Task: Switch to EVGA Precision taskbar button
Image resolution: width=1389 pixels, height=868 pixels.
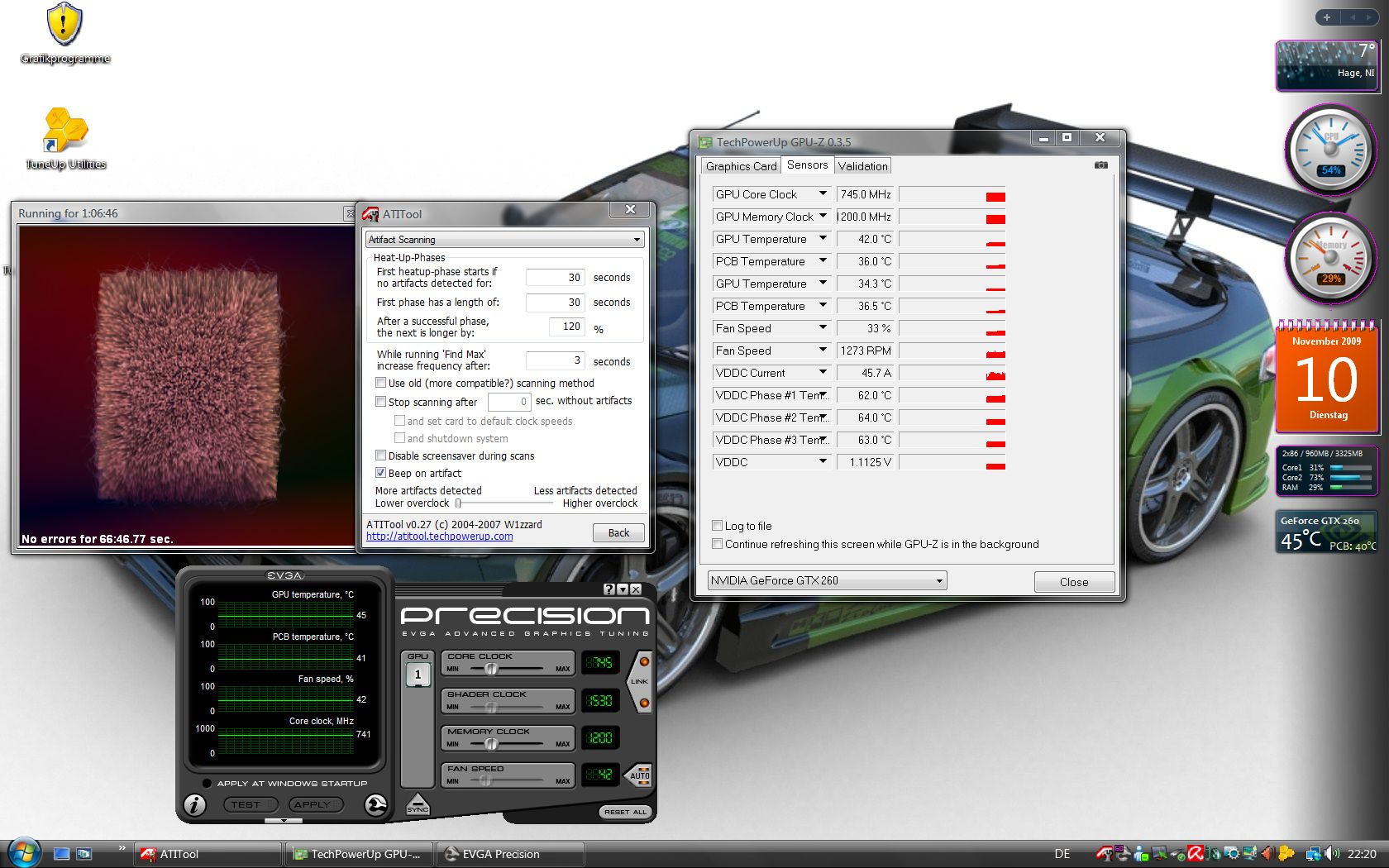Action: [x=511, y=854]
